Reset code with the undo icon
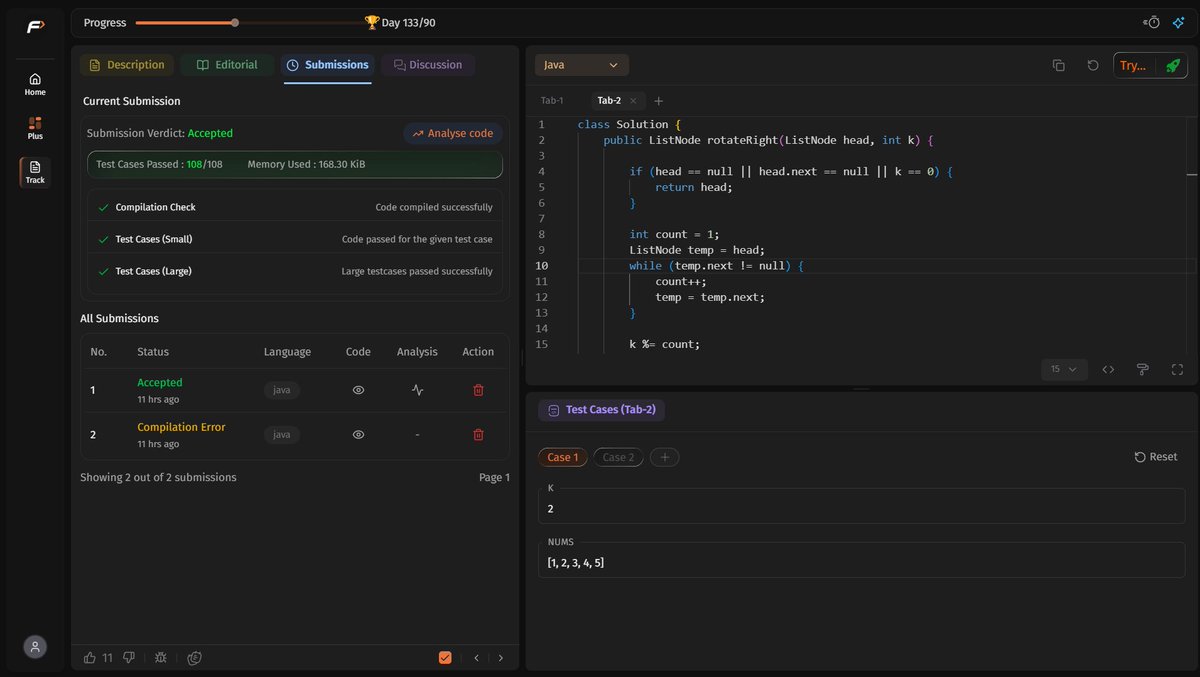This screenshot has height=677, width=1200. (1093, 65)
